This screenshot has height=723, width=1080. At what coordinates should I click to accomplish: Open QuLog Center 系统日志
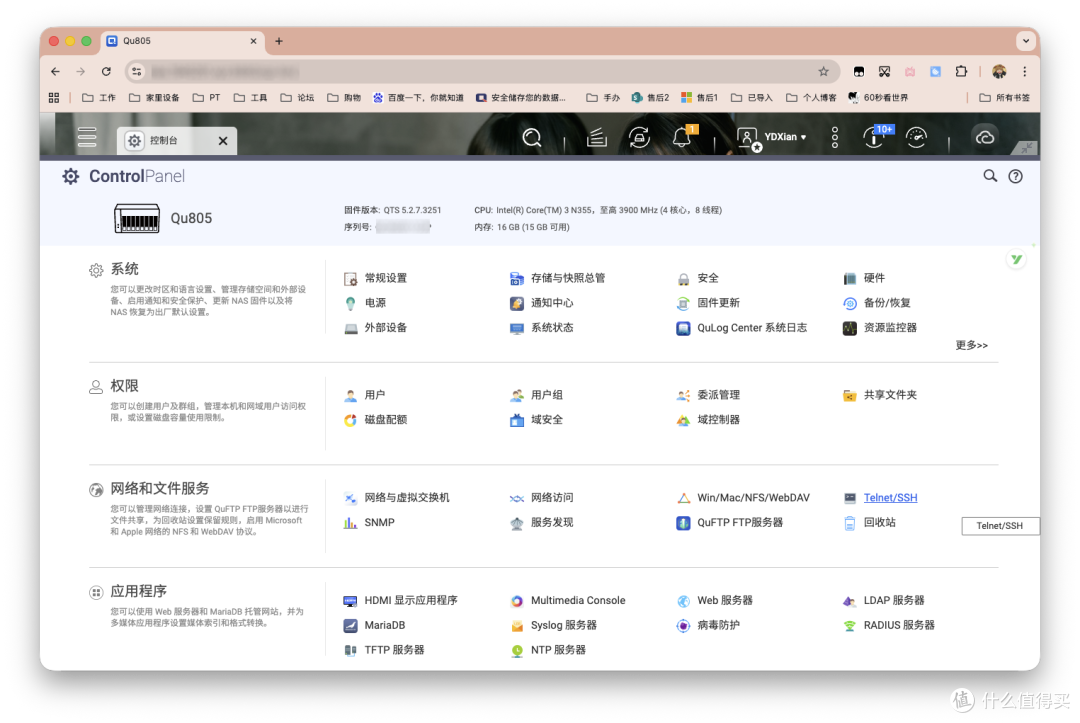coord(741,328)
